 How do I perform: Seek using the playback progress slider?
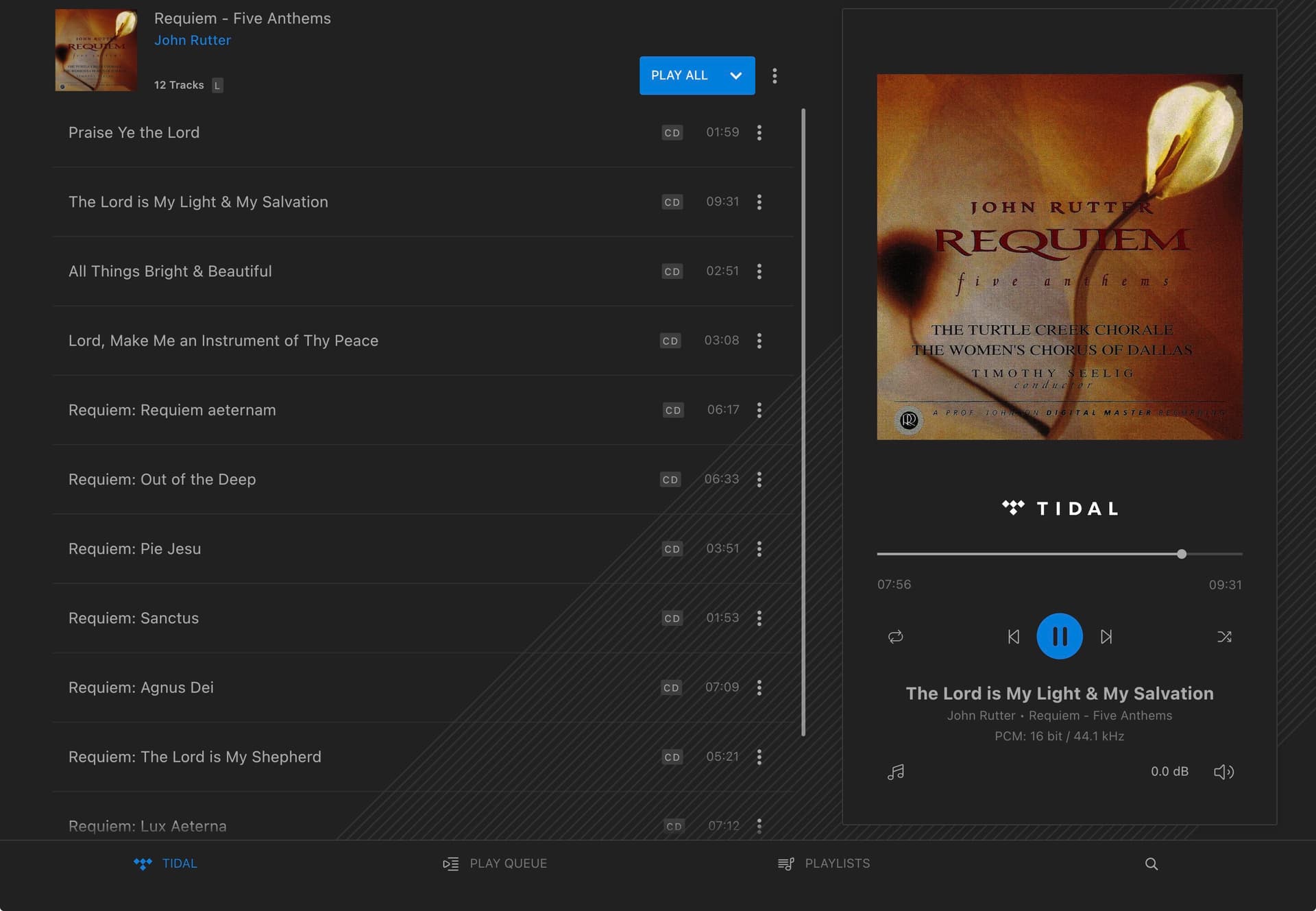coord(1059,554)
